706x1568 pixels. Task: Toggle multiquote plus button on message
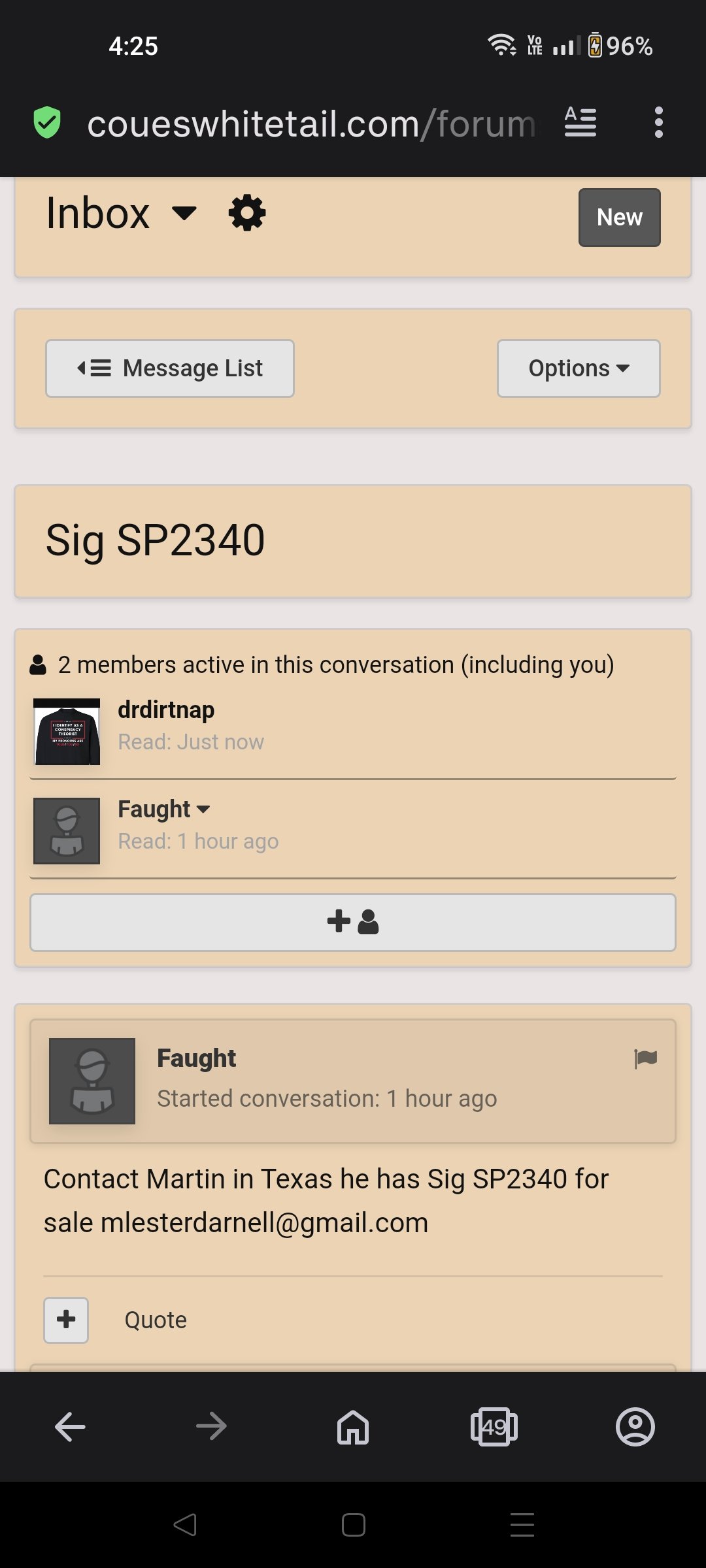[x=66, y=1320]
